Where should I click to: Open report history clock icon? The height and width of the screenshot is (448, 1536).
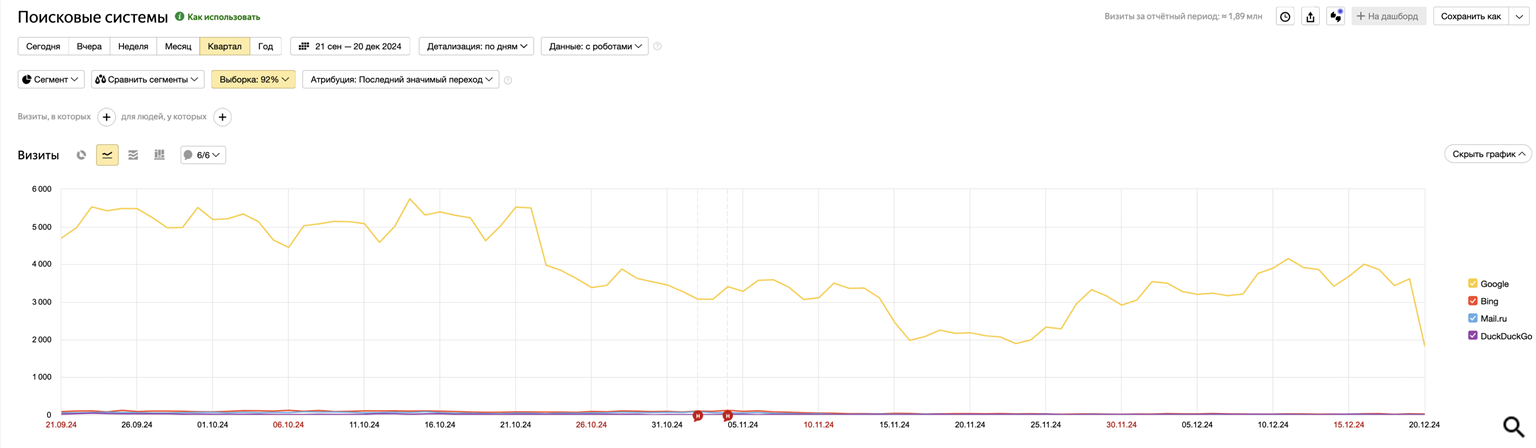(x=1285, y=16)
